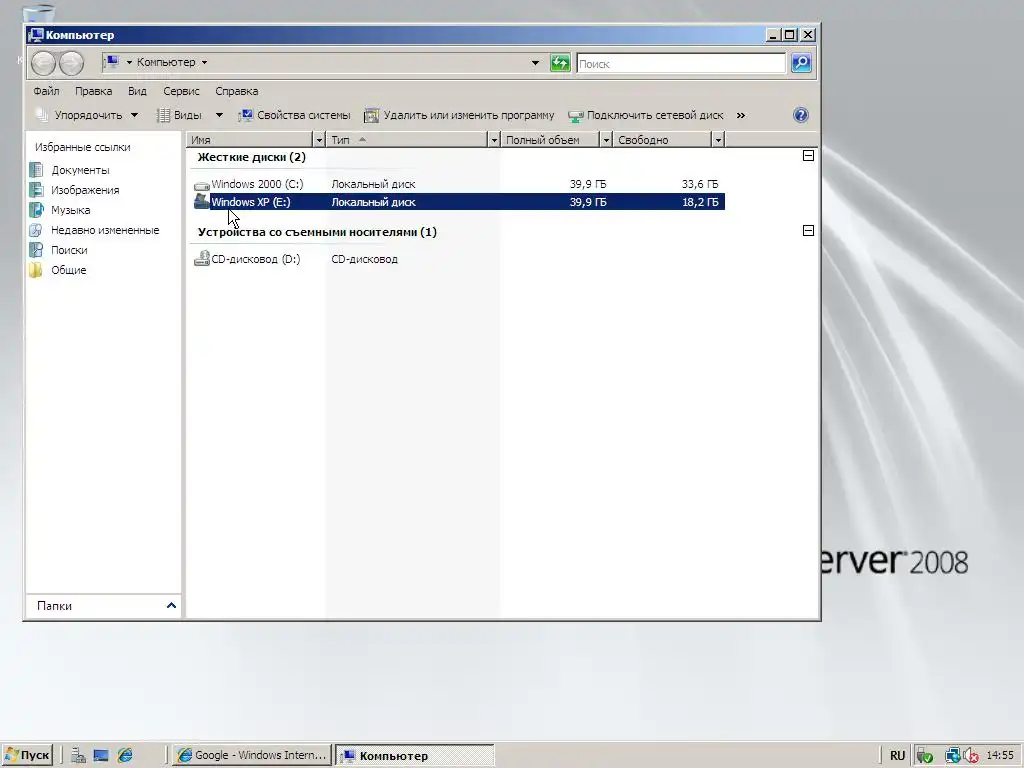
Task: Expand the toolbar overflow chevron
Action: click(x=741, y=116)
